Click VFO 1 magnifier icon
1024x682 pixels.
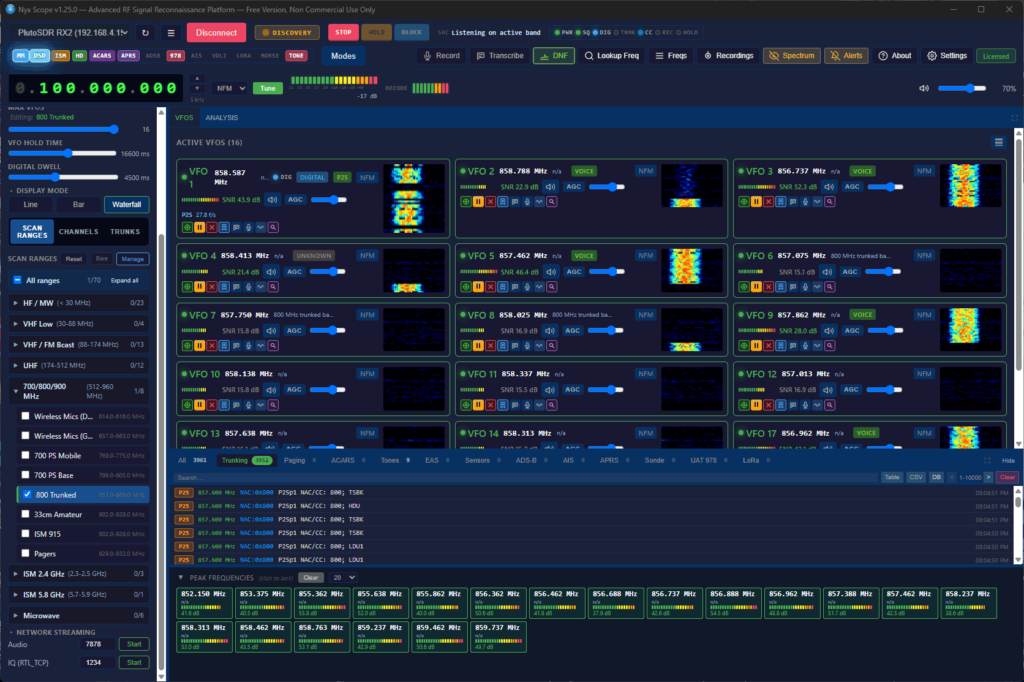[273, 227]
